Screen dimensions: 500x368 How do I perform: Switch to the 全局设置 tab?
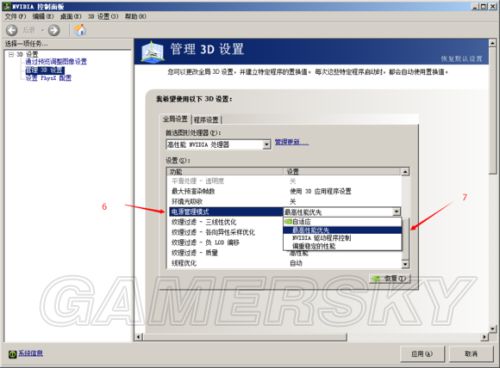click(x=175, y=119)
